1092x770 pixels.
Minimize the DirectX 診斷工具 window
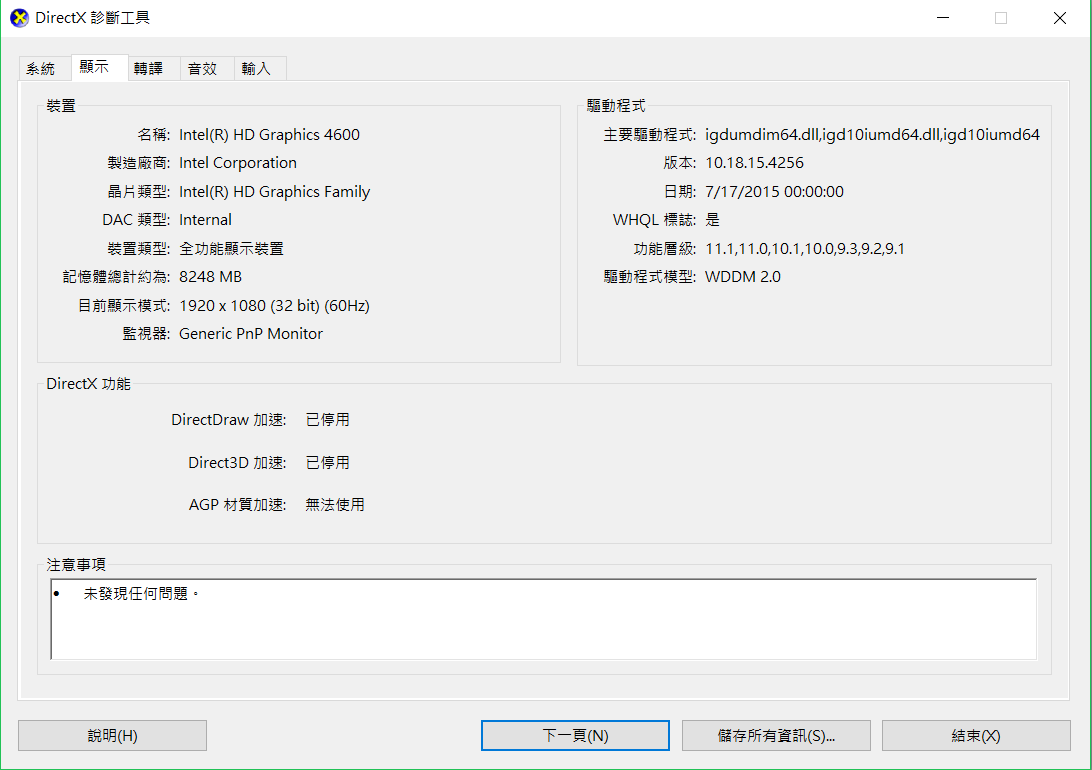tap(943, 18)
